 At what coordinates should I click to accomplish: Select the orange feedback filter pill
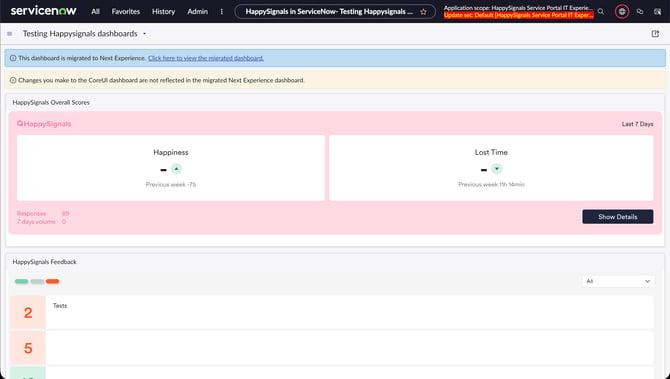point(53,282)
